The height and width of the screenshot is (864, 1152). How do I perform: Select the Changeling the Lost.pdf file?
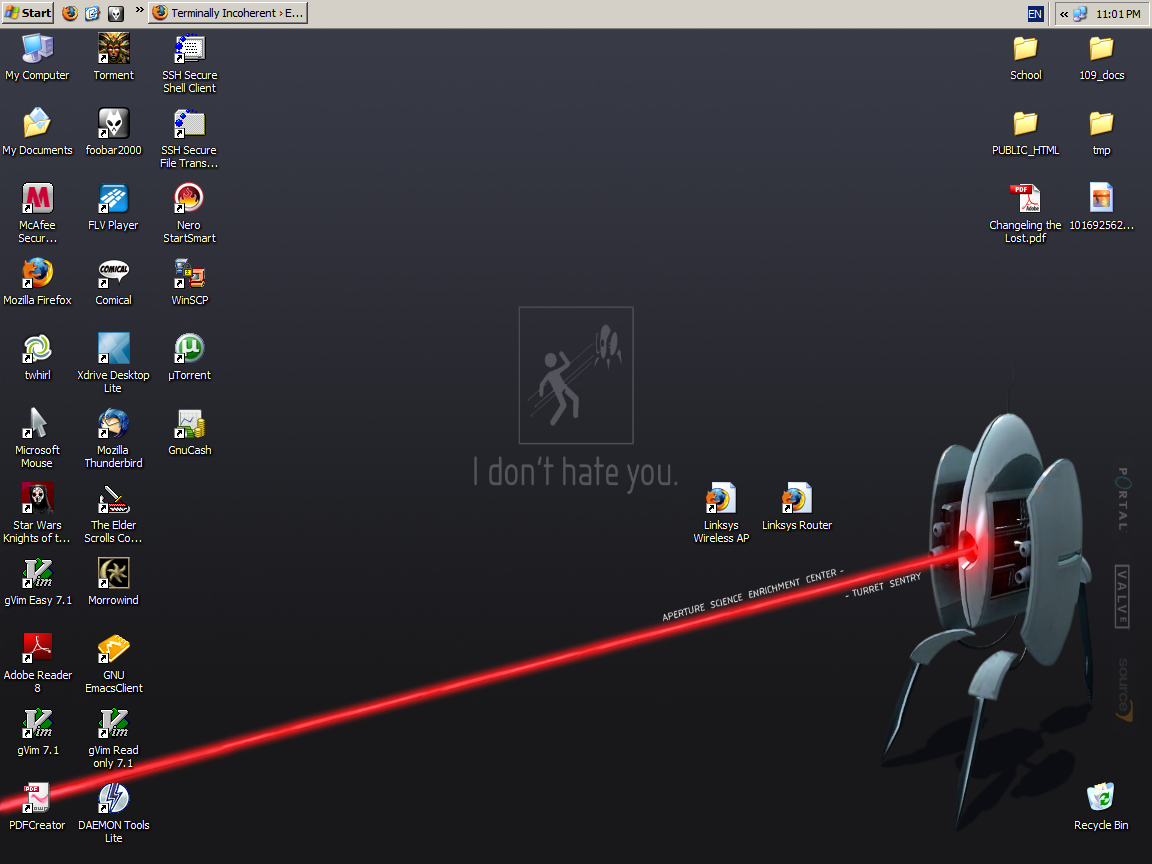pos(1025,199)
